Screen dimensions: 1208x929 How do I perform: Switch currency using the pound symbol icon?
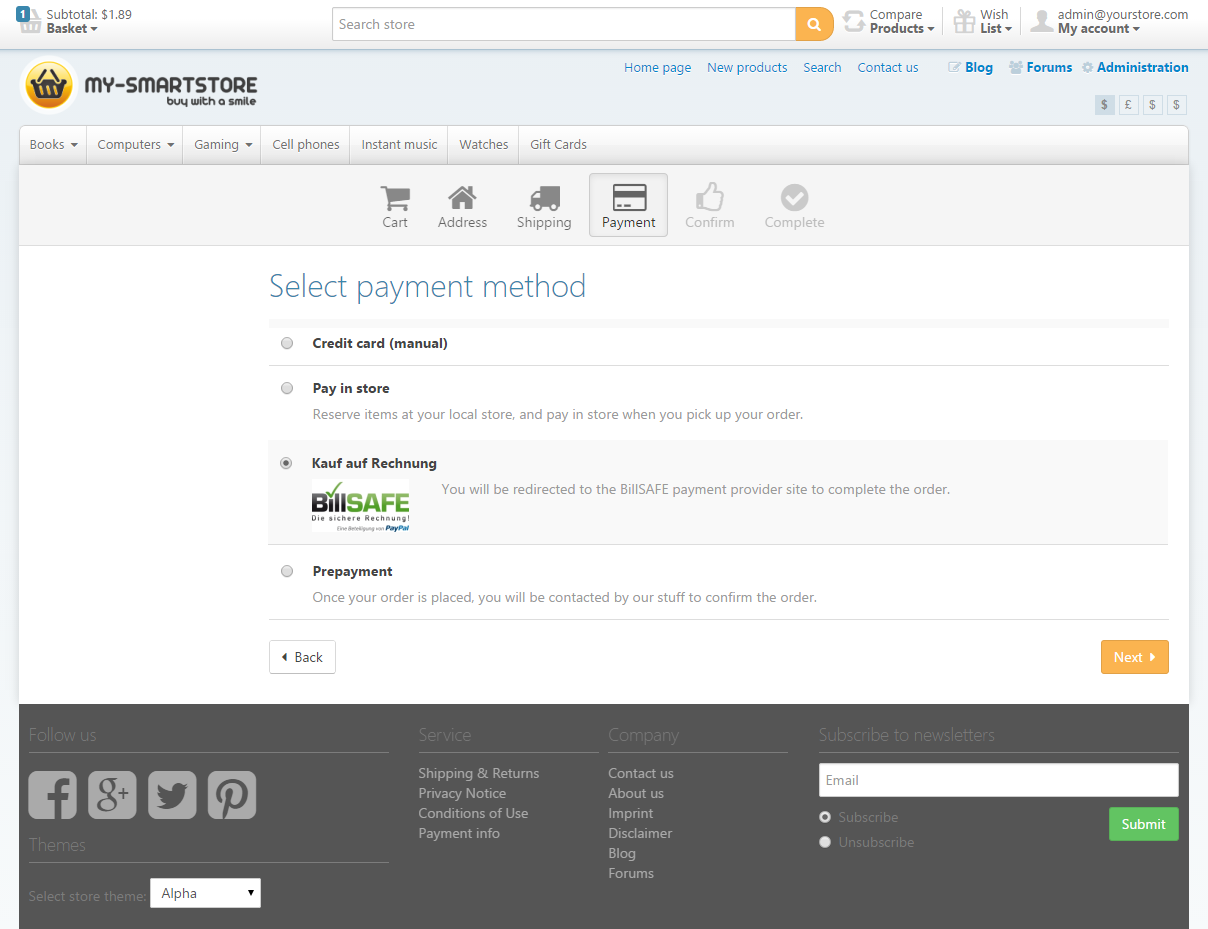(x=1128, y=104)
